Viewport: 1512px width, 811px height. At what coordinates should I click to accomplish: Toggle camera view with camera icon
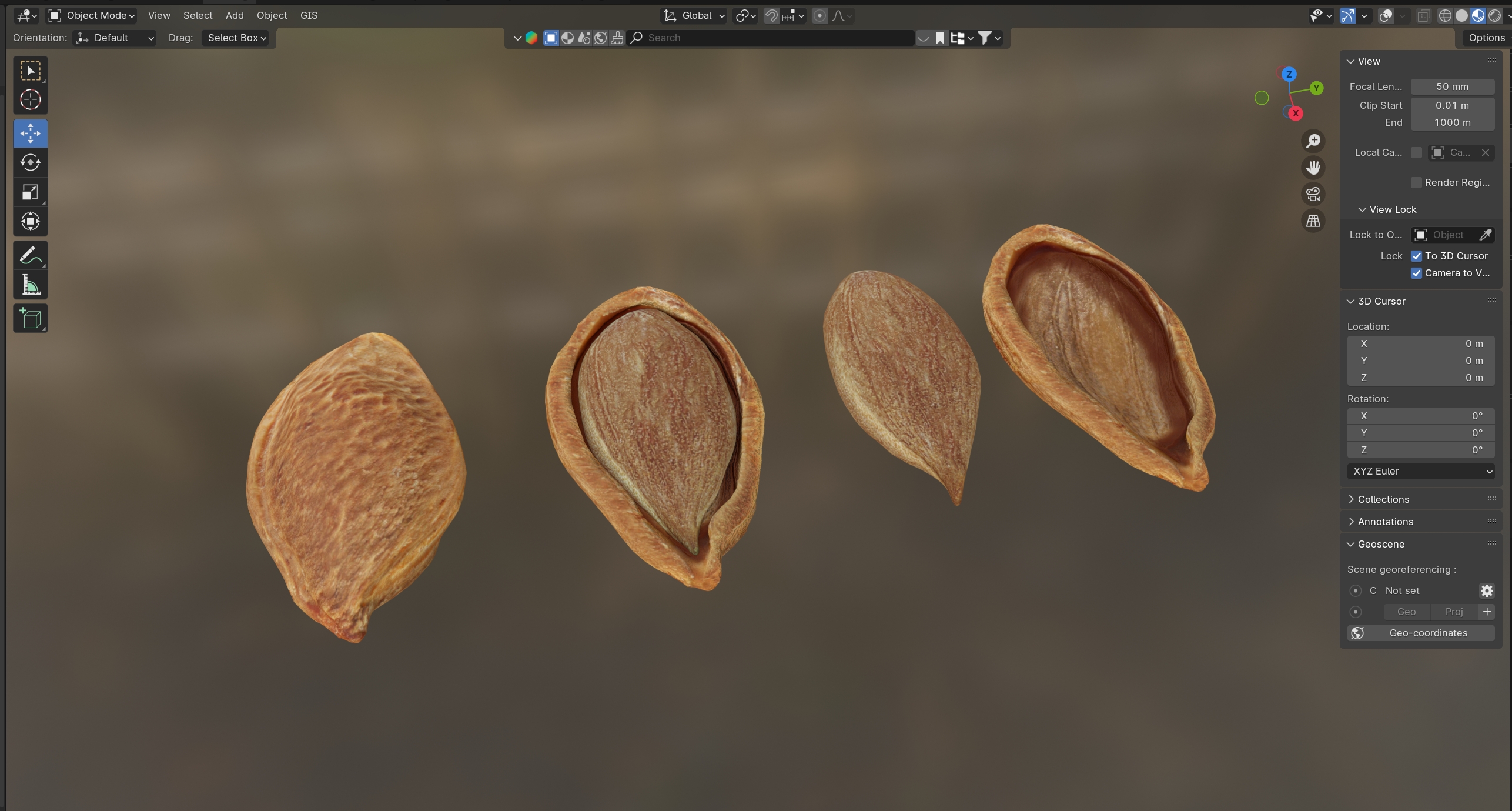coord(1313,194)
